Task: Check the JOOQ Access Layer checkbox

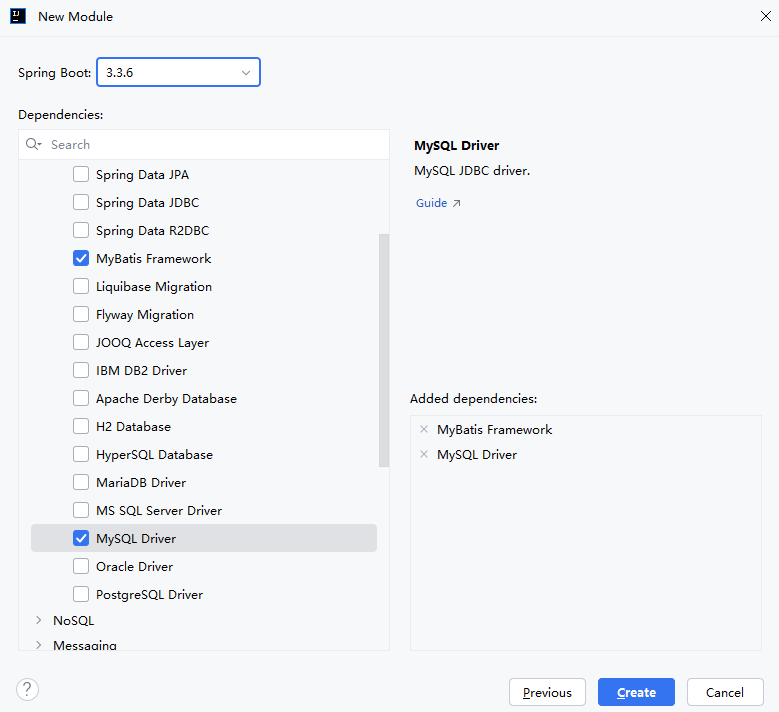Action: click(x=81, y=342)
